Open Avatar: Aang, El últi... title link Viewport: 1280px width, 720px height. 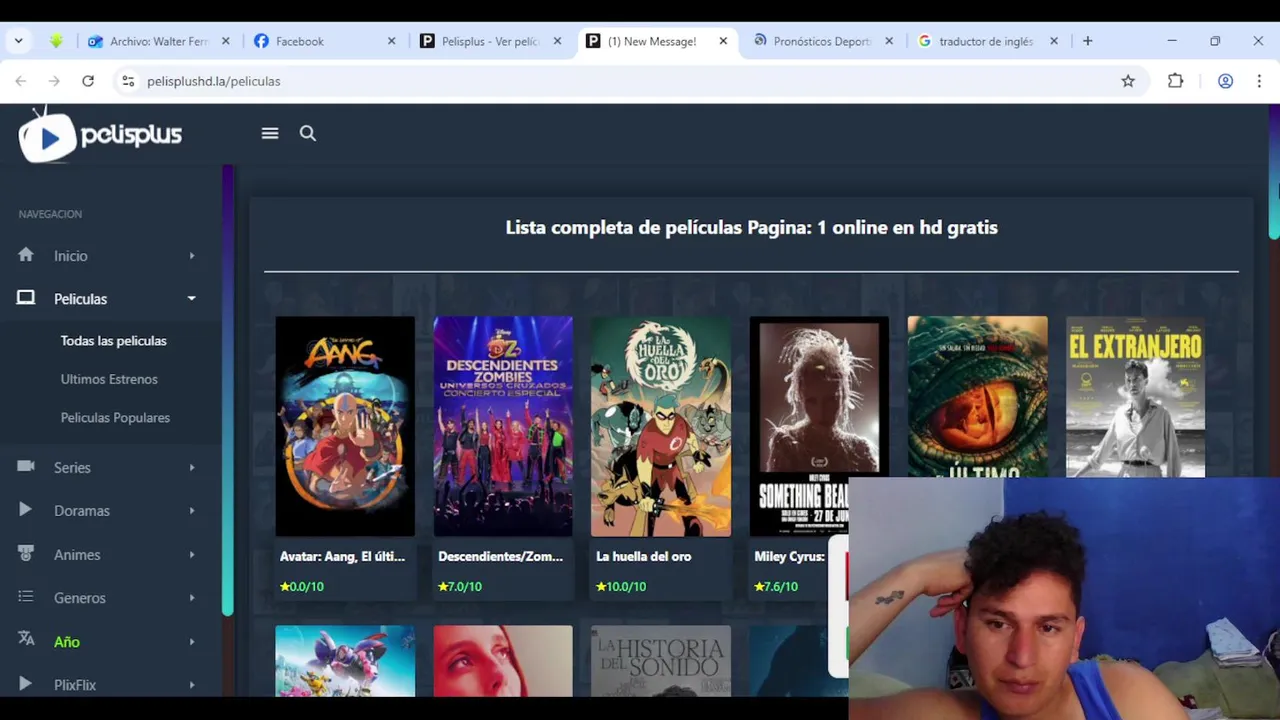[x=342, y=557]
